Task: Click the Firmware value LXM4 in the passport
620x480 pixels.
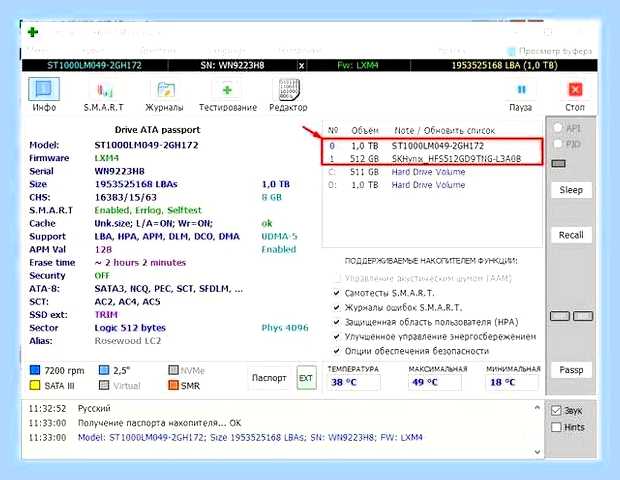Action: [106, 158]
